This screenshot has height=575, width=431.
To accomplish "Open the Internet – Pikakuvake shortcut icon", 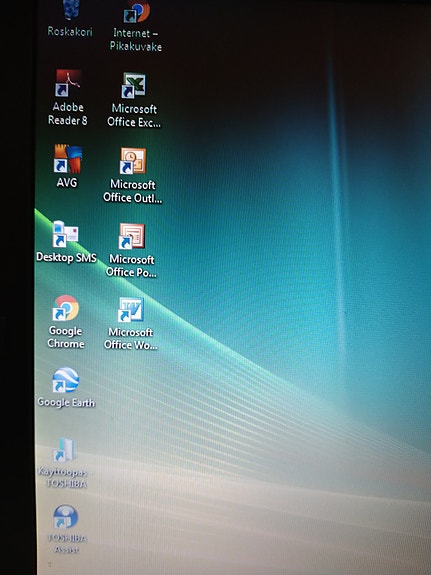I will (136, 11).
